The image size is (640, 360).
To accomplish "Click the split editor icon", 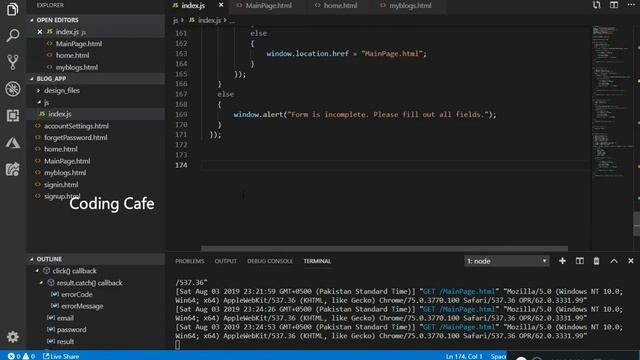I will pyautogui.click(x=614, y=5).
